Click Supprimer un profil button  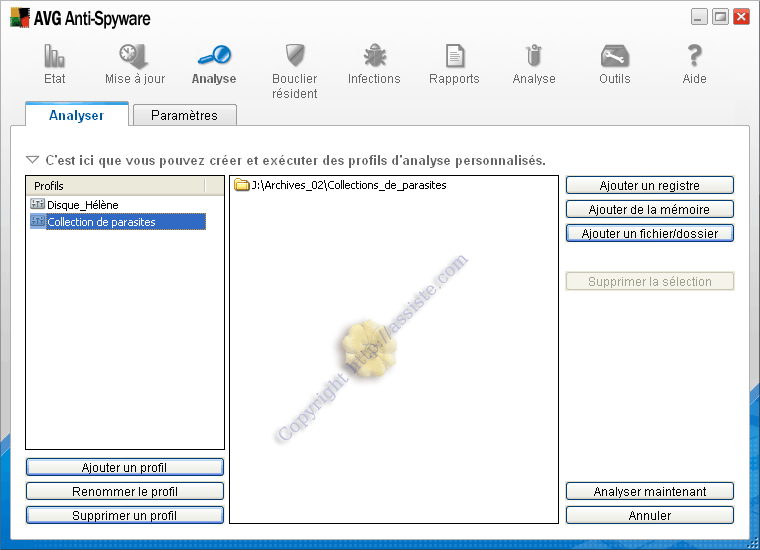(125, 515)
